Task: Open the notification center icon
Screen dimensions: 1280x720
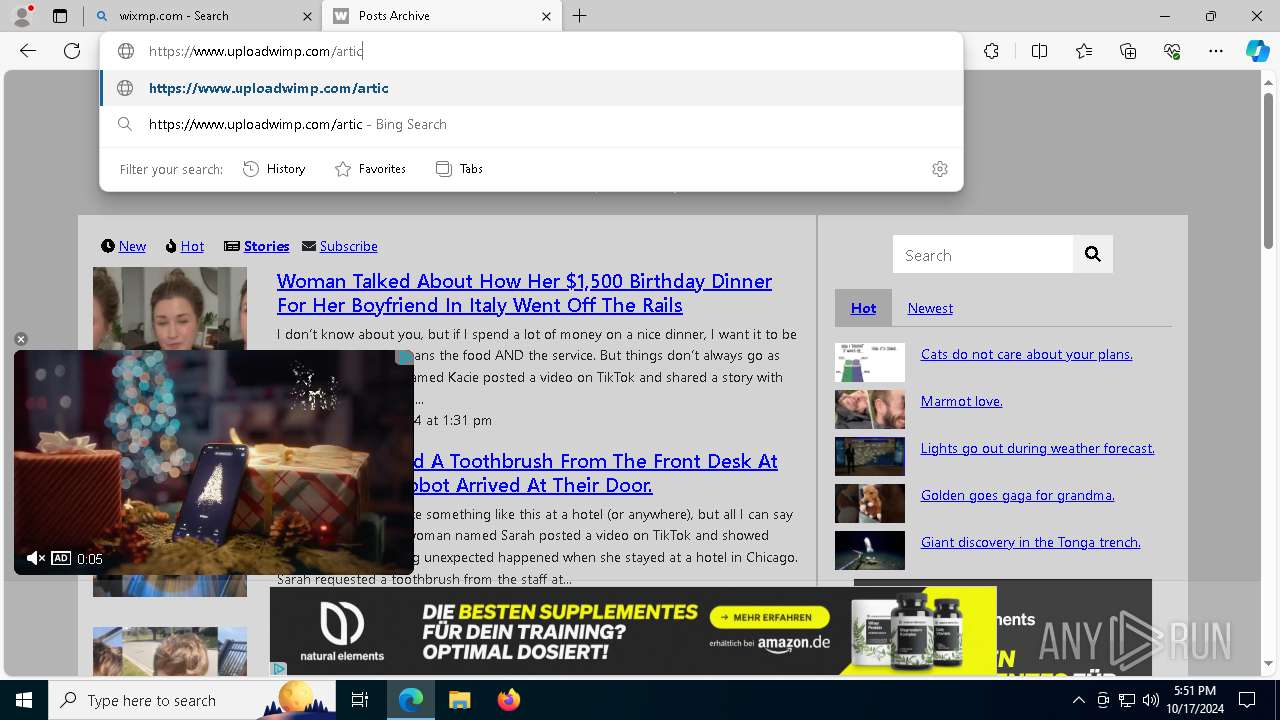Action: 1247,700
